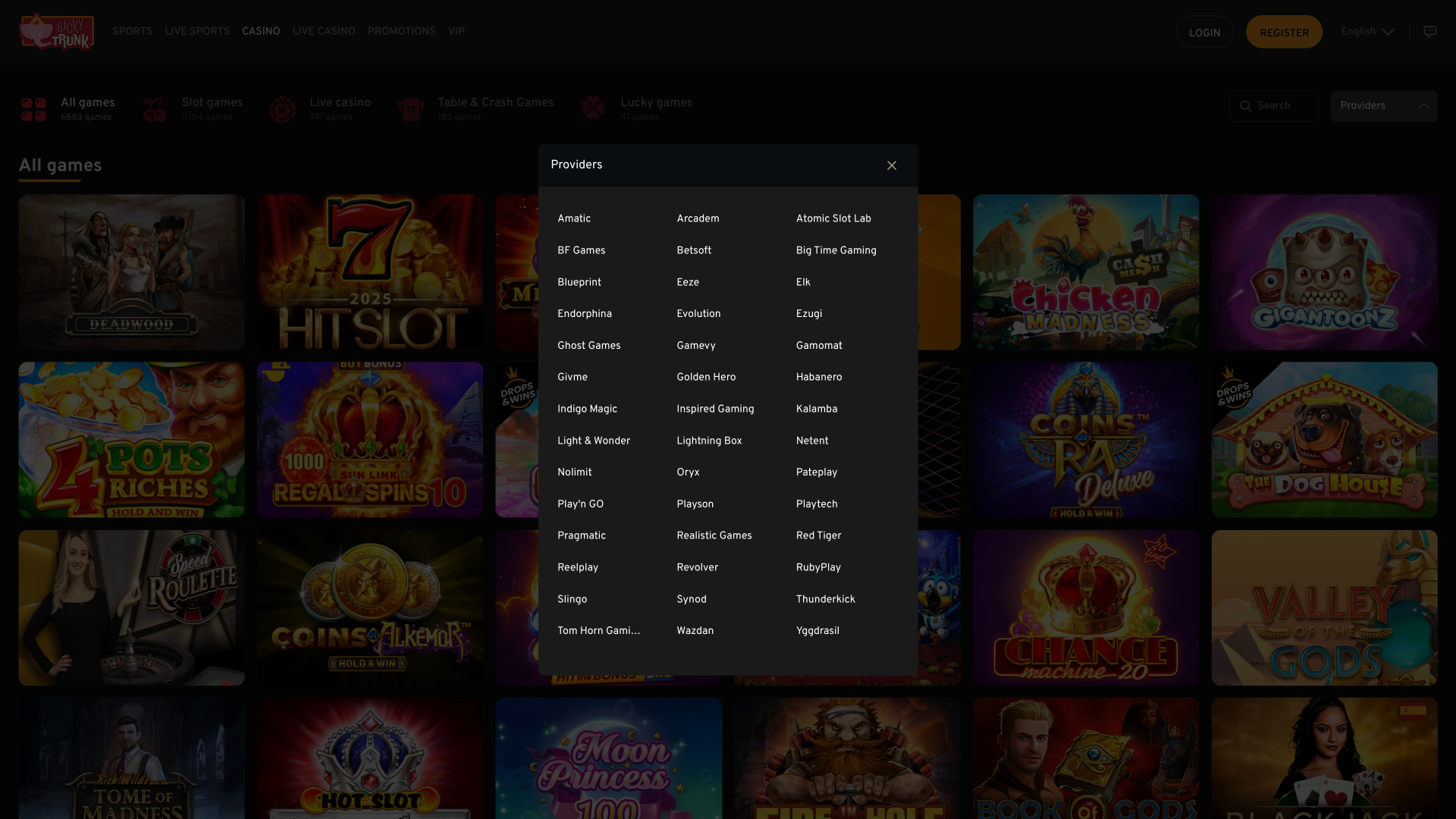
Task: Select the Pragmatic provider option
Action: coord(581,535)
